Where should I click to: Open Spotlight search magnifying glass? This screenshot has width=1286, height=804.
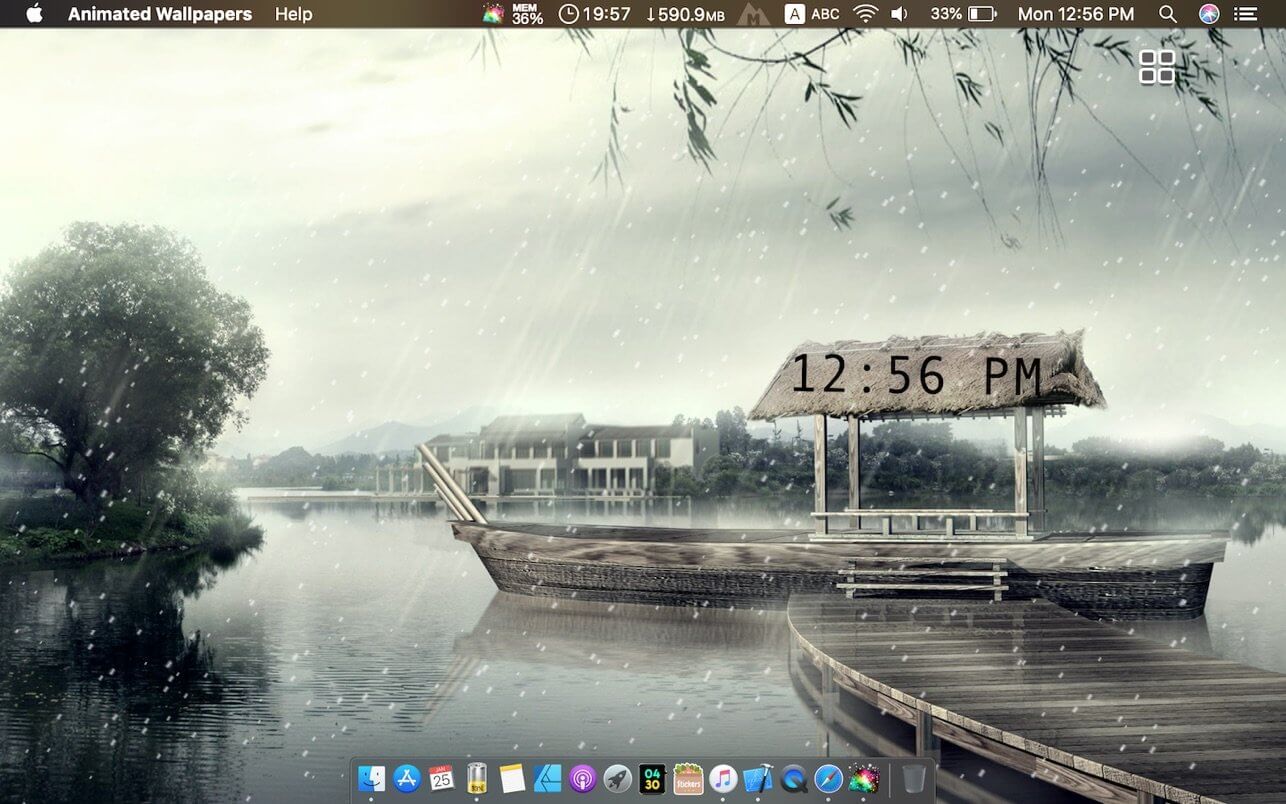(x=1167, y=14)
